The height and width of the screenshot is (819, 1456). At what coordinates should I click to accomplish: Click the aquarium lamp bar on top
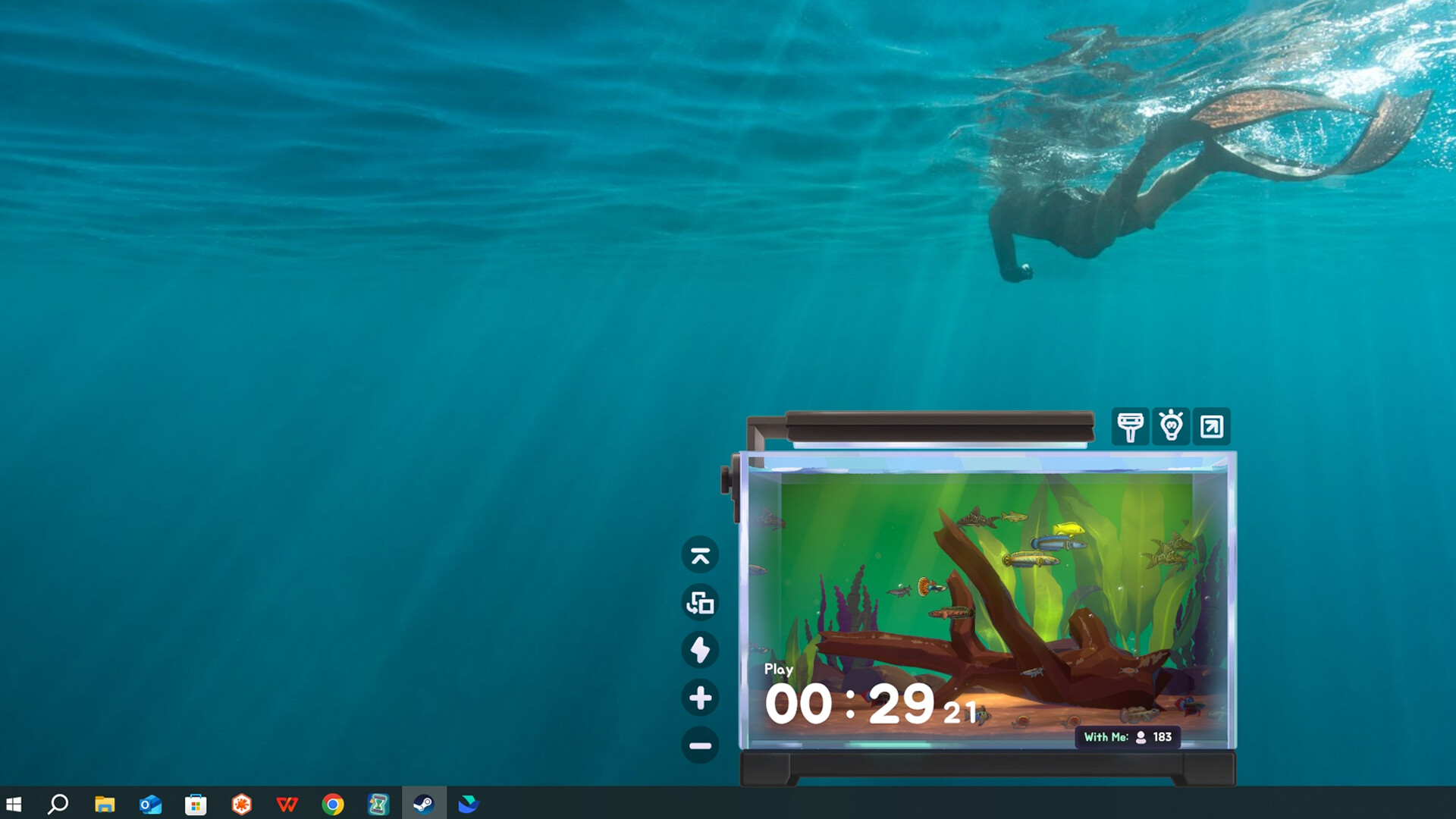coord(939,425)
